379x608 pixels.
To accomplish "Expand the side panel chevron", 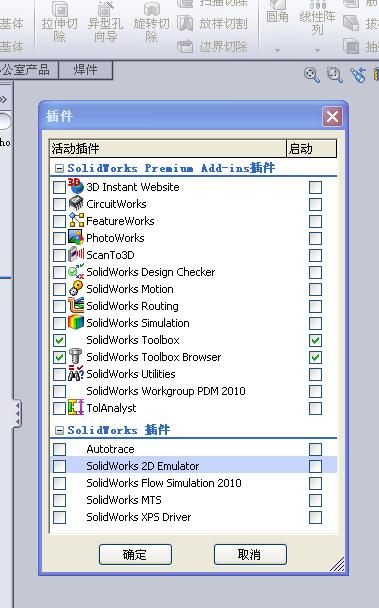I will pyautogui.click(x=3, y=100).
